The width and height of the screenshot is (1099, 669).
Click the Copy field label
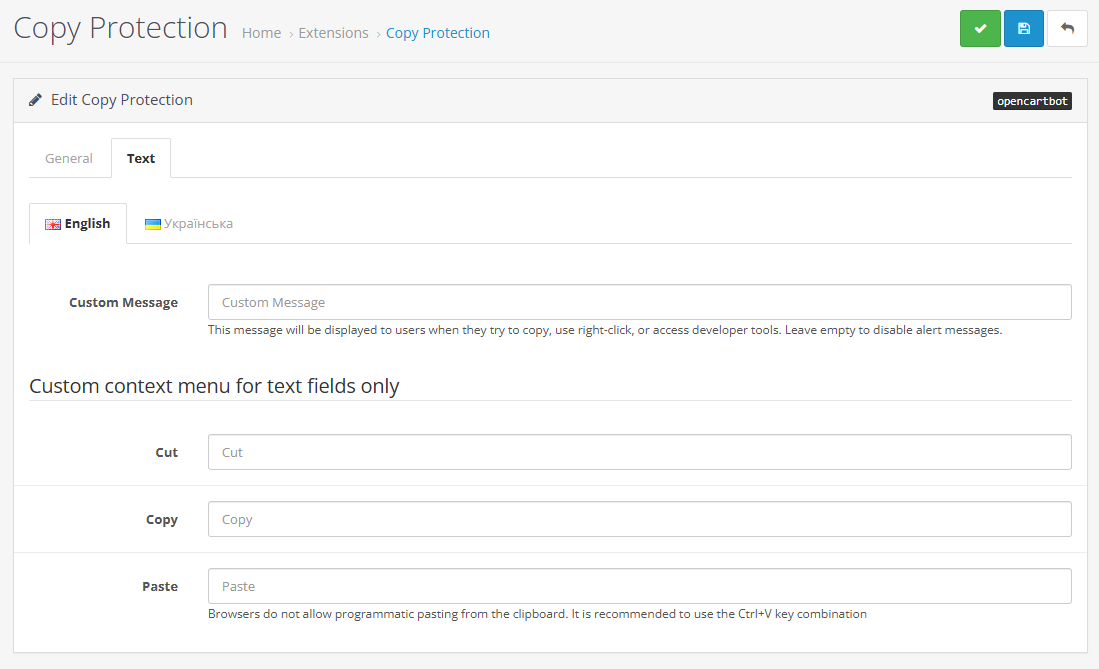point(161,519)
